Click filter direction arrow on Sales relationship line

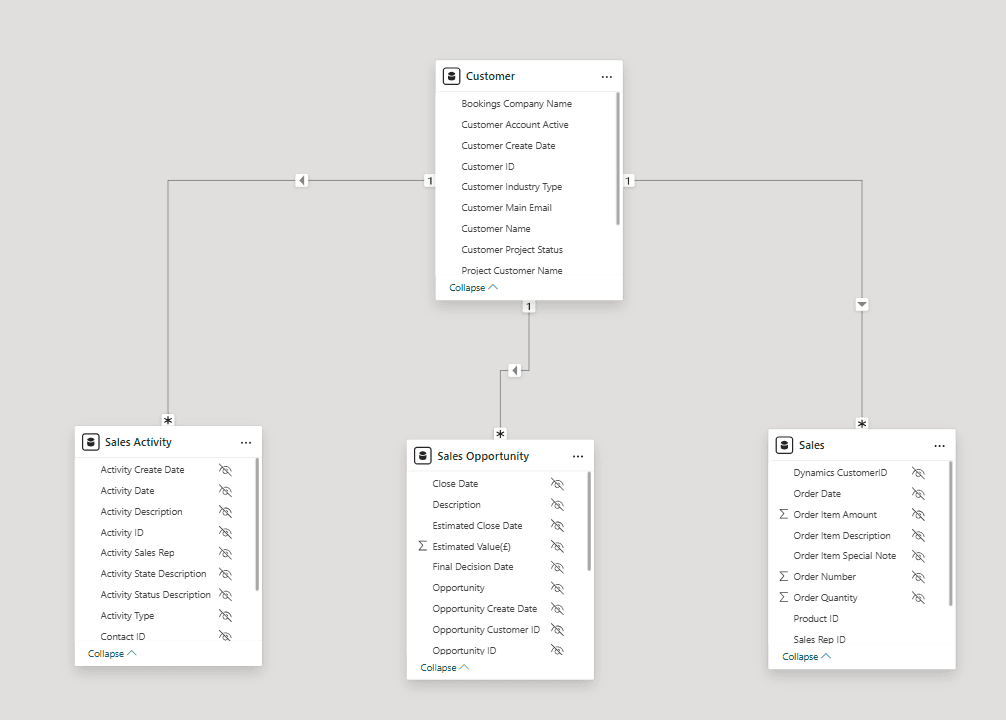point(862,304)
